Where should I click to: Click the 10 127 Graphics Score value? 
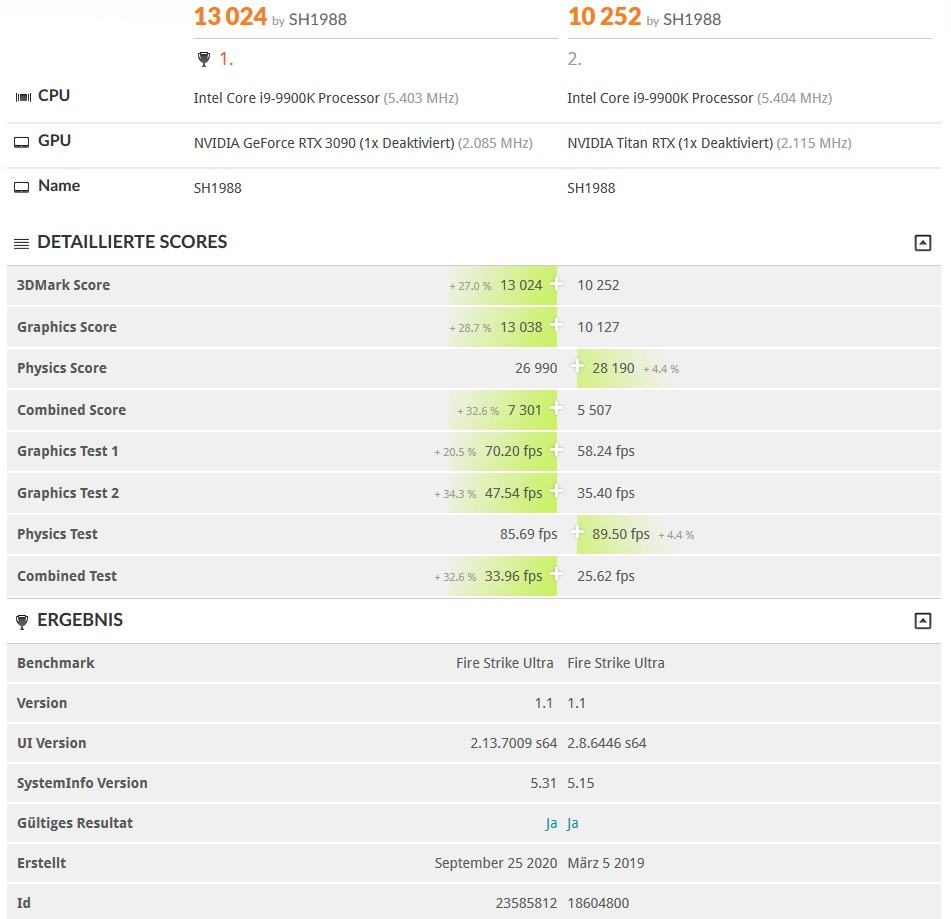point(598,327)
